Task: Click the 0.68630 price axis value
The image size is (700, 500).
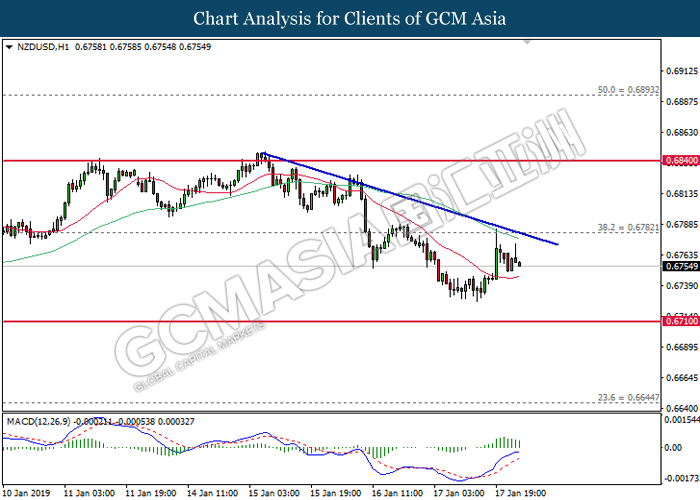Action: (x=682, y=133)
